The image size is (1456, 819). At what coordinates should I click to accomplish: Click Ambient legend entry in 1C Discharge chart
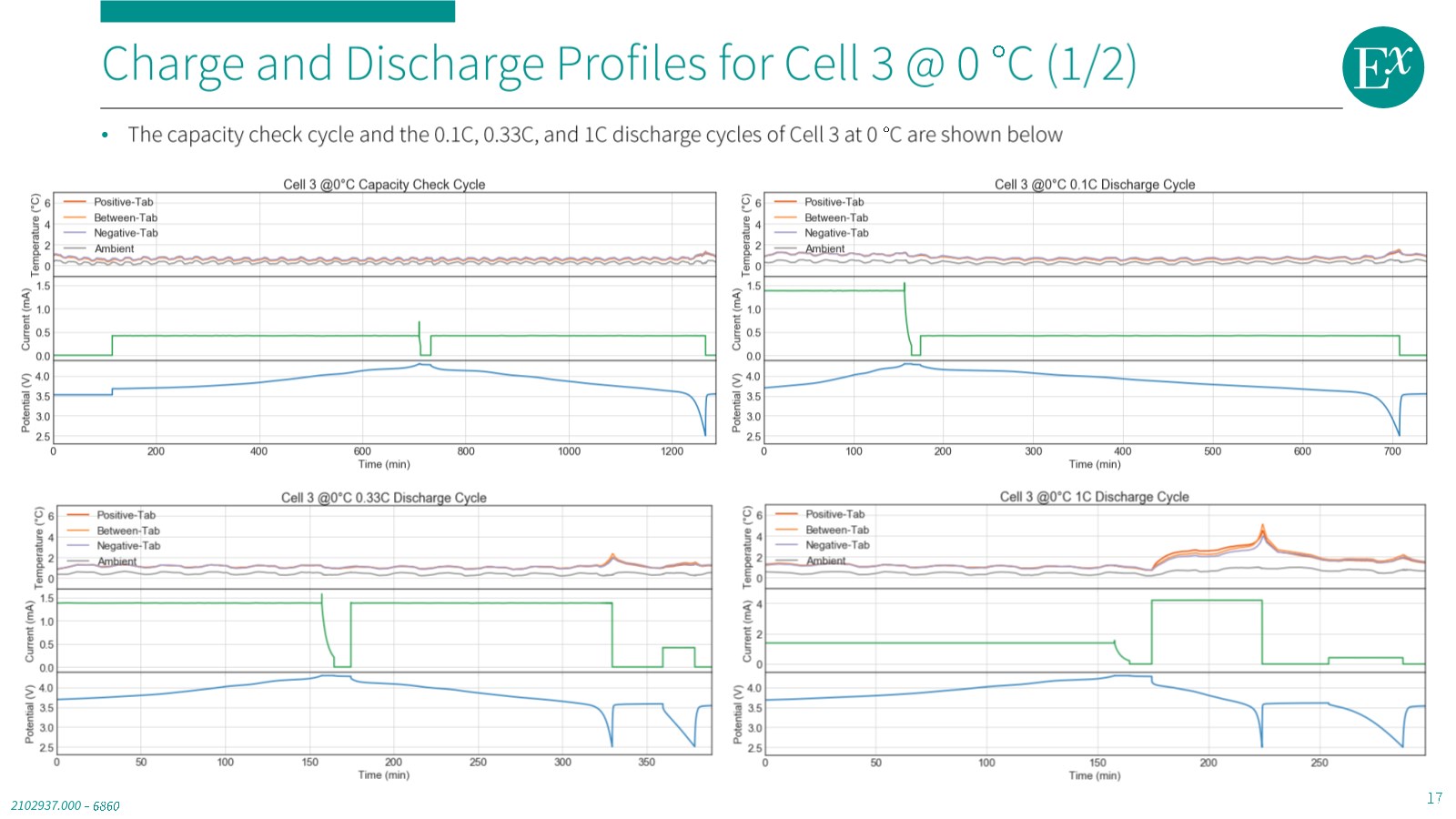click(x=825, y=561)
